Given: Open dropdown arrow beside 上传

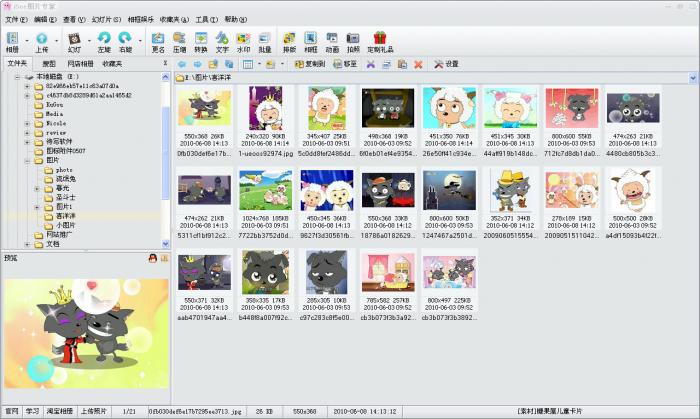Looking at the screenshot, I should click(56, 41).
